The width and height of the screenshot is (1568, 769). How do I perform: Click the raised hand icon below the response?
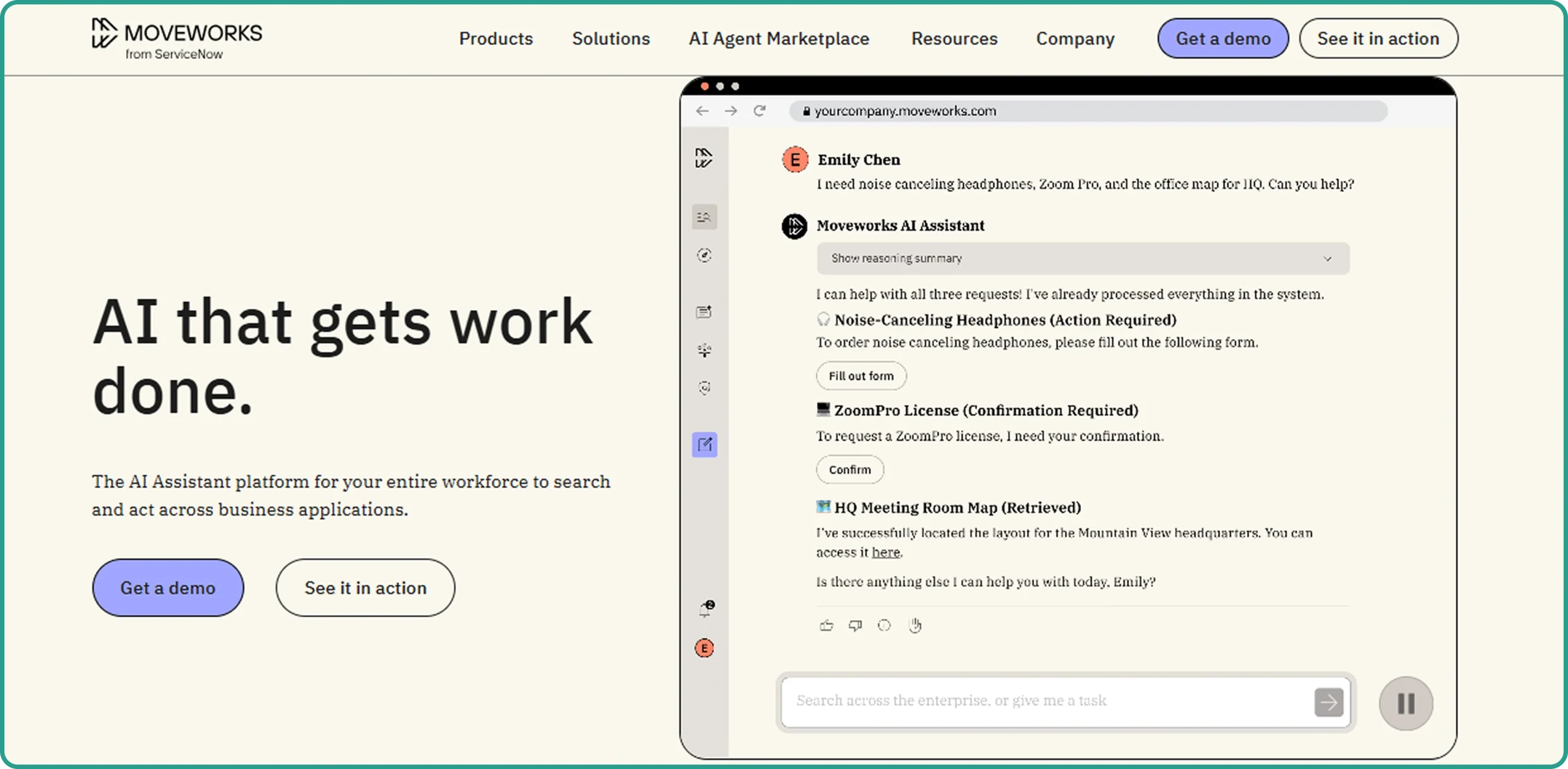tap(914, 625)
